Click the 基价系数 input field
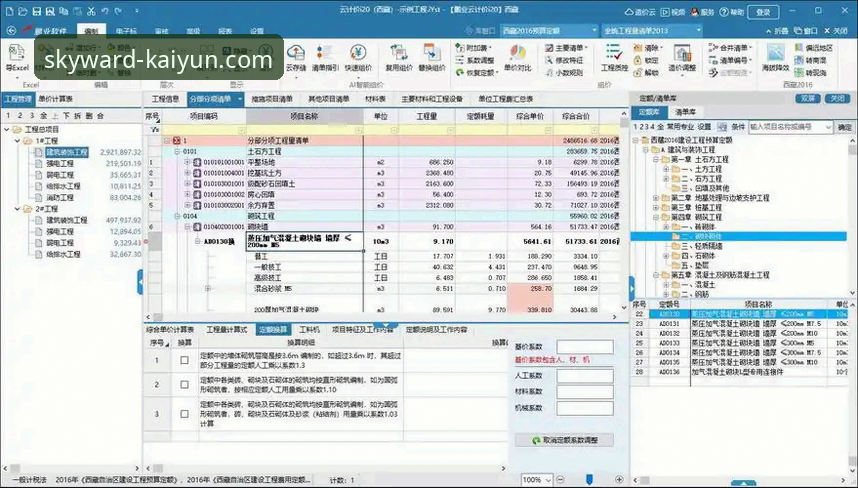The image size is (858, 488). (x=585, y=347)
